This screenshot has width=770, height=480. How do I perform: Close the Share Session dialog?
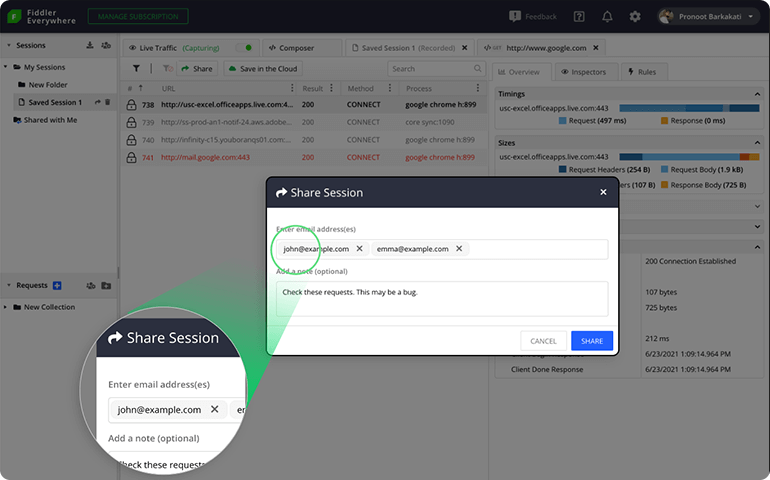(x=604, y=192)
